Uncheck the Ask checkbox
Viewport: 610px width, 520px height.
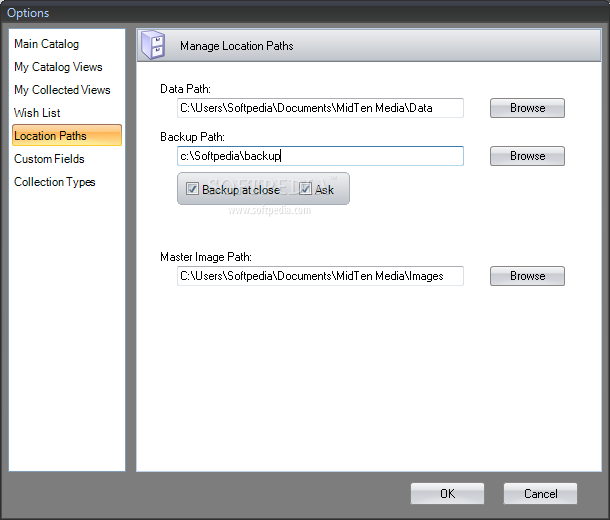305,189
